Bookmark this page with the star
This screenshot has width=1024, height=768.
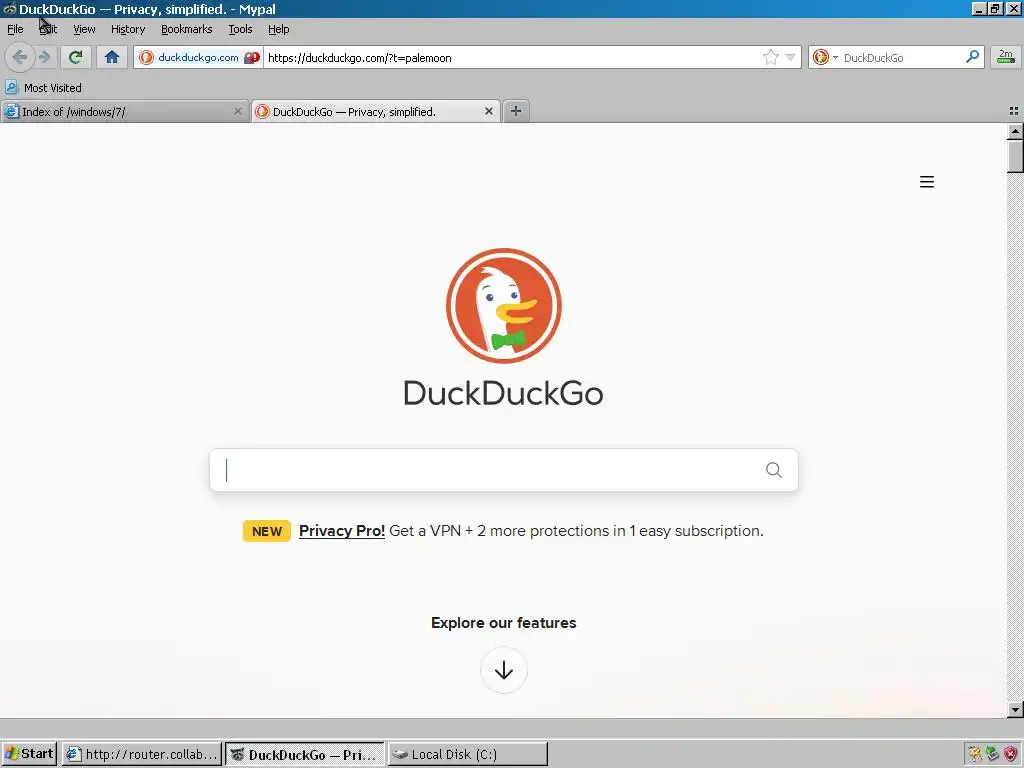(771, 57)
